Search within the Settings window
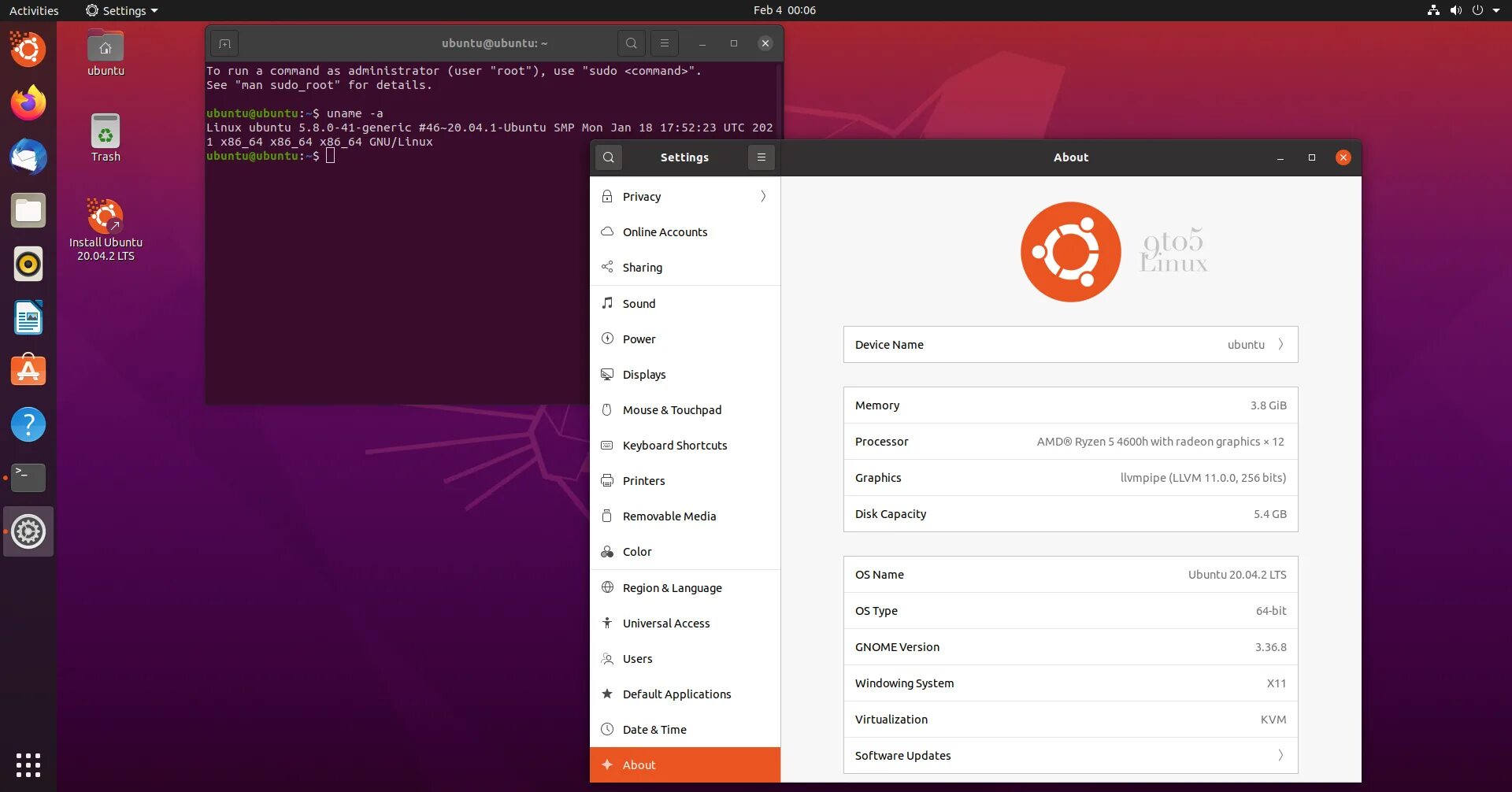1512x792 pixels. click(x=609, y=157)
